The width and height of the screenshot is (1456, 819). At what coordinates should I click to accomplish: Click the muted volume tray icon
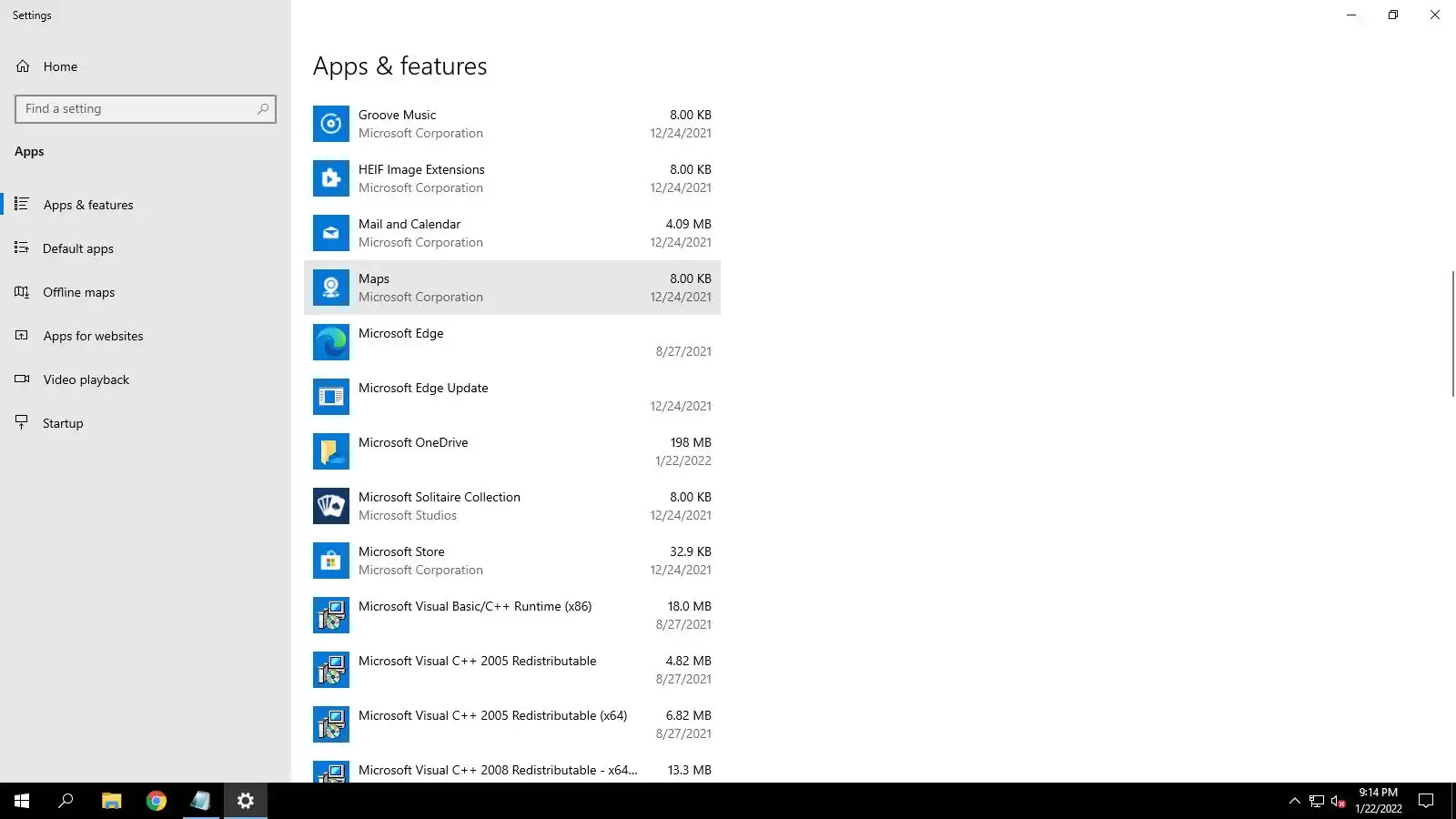pyautogui.click(x=1339, y=801)
